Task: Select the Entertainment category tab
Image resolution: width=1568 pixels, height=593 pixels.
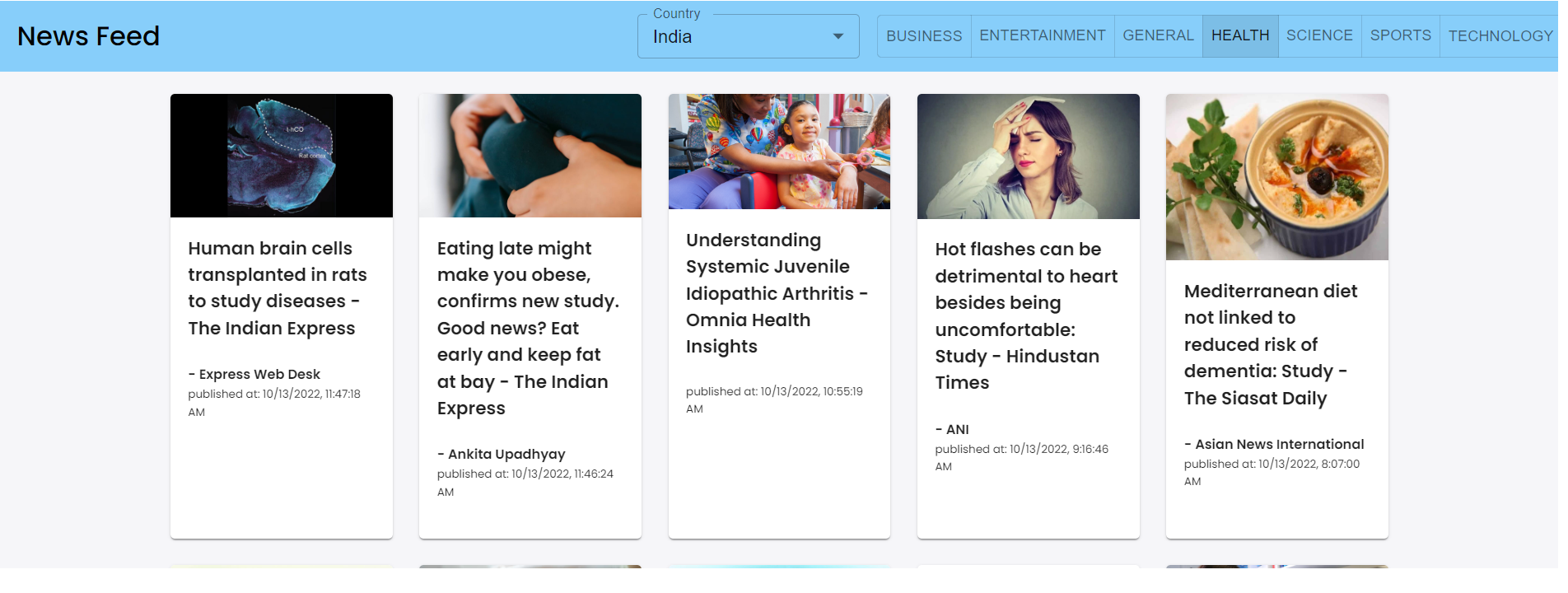Action: 1042,35
